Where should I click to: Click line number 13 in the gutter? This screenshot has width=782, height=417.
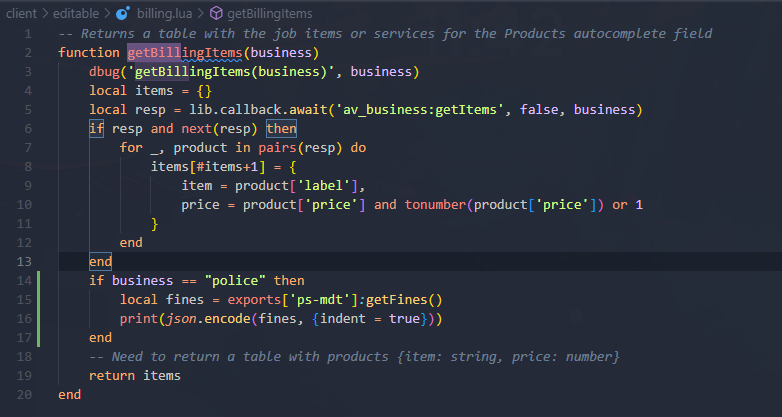[21, 261]
